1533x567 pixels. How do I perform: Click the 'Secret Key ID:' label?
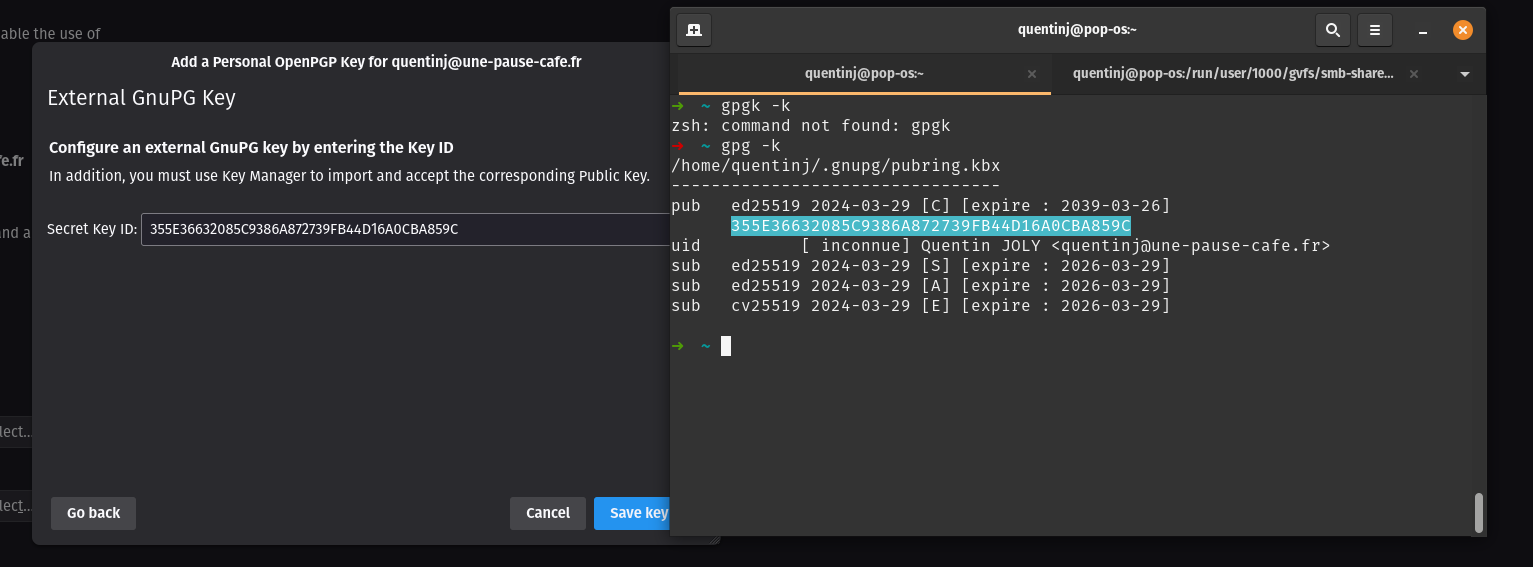point(92,229)
